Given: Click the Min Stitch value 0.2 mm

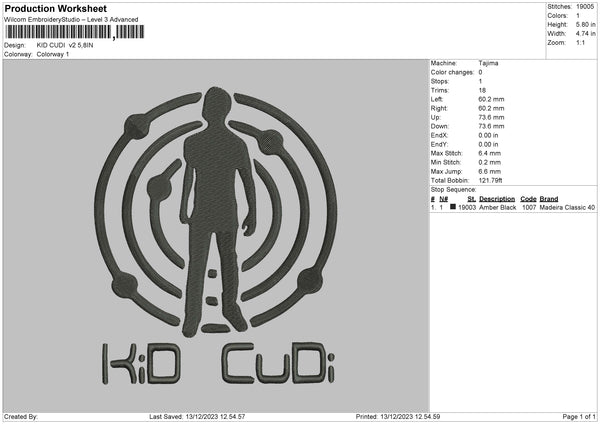Looking at the screenshot, I should pyautogui.click(x=489, y=162).
